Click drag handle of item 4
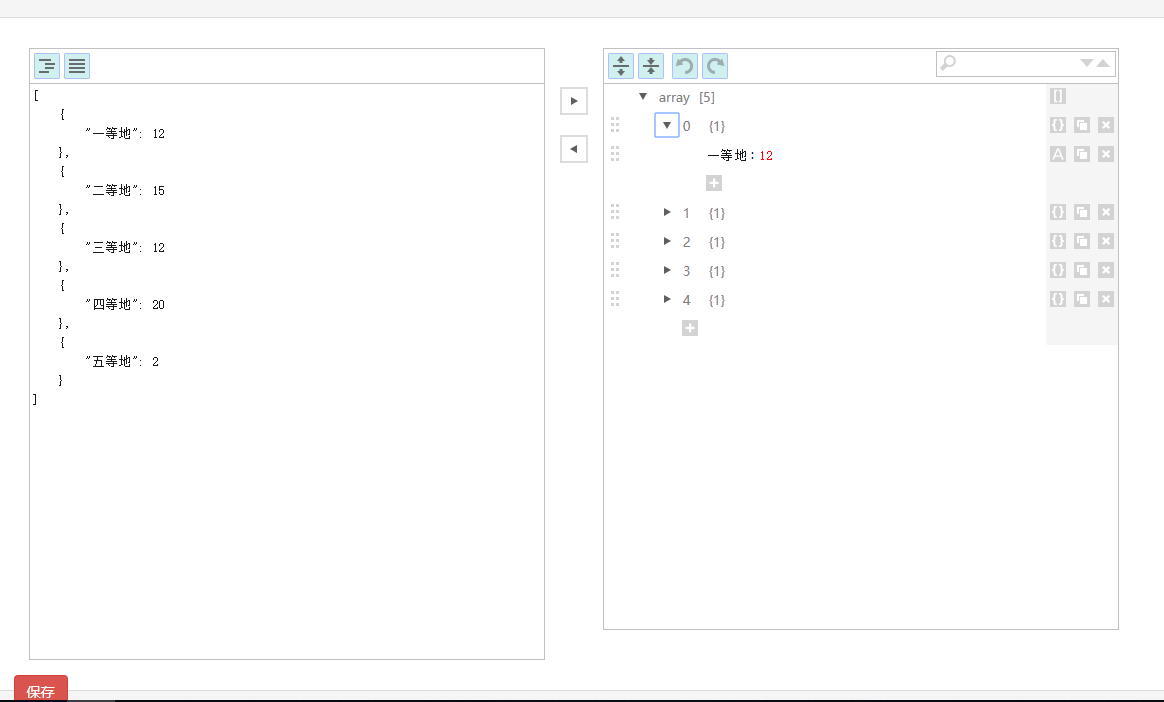This screenshot has width=1164, height=702. click(615, 298)
